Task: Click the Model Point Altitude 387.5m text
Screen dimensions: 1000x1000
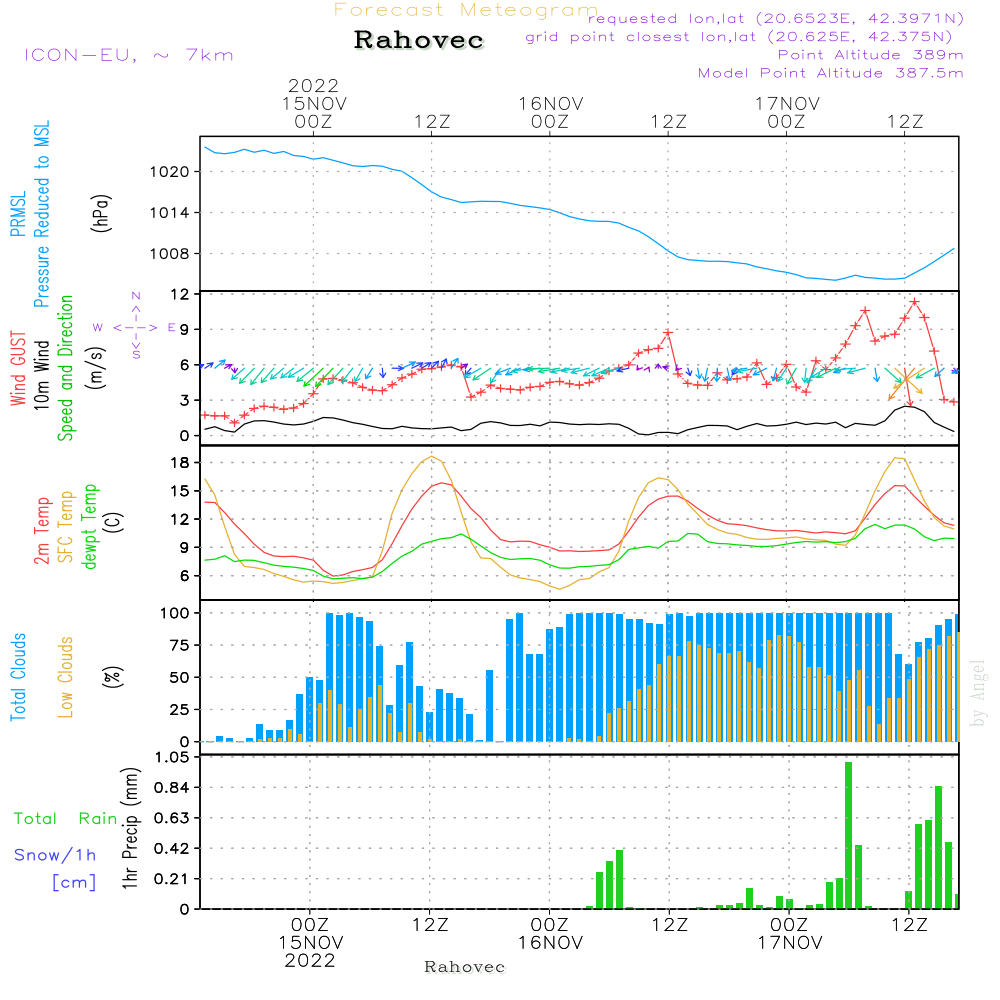Action: 830,73
